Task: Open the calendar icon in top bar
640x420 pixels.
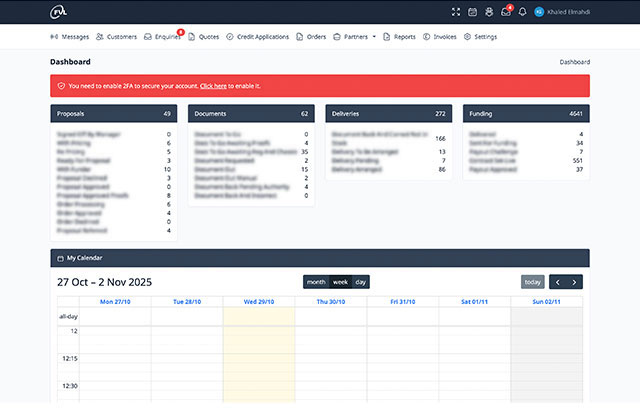Action: [x=473, y=12]
